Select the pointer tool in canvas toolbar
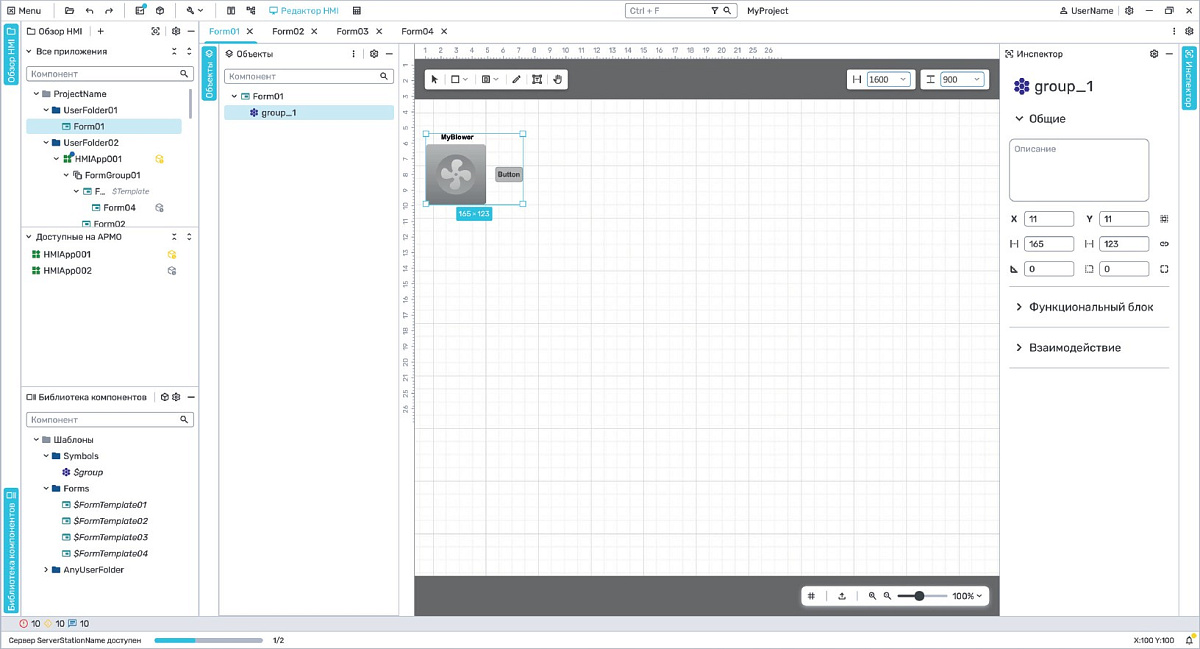The width and height of the screenshot is (1200, 649). click(434, 79)
